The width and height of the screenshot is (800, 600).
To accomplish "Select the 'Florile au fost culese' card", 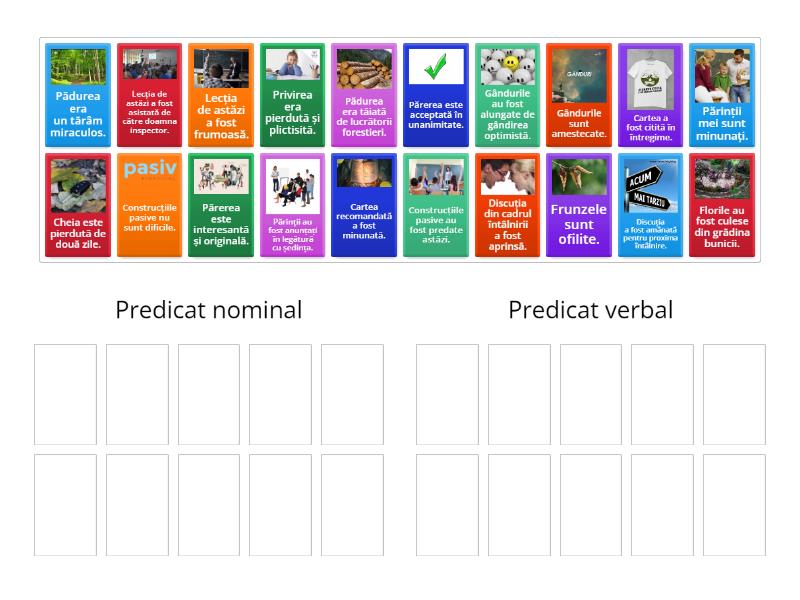I will [x=722, y=205].
